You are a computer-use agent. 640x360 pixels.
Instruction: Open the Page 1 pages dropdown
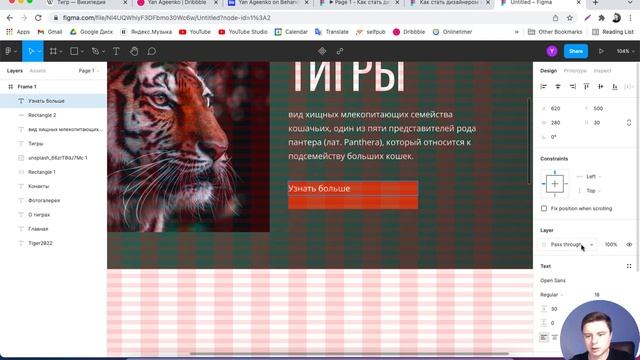point(89,71)
